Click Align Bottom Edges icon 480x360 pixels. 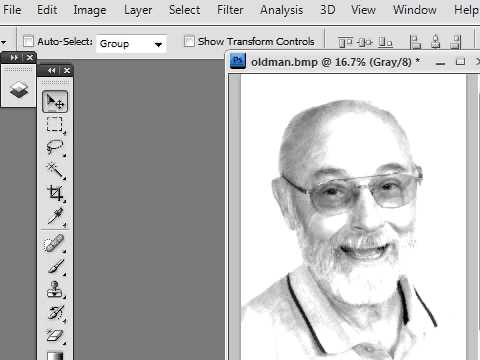[x=385, y=42]
